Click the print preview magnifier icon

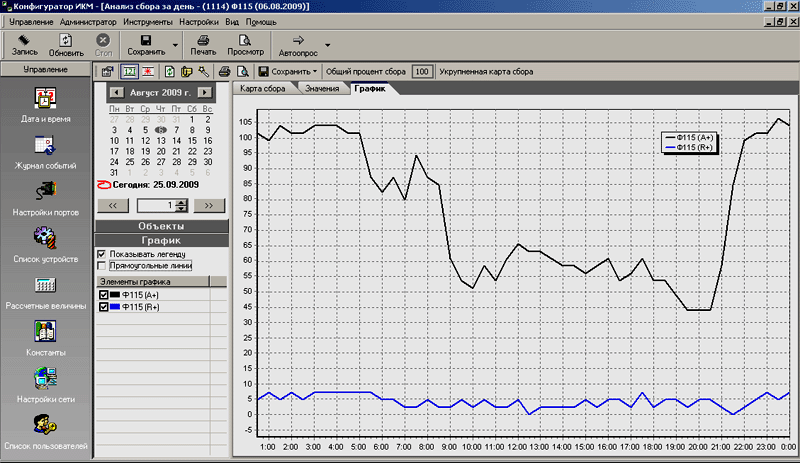click(243, 72)
